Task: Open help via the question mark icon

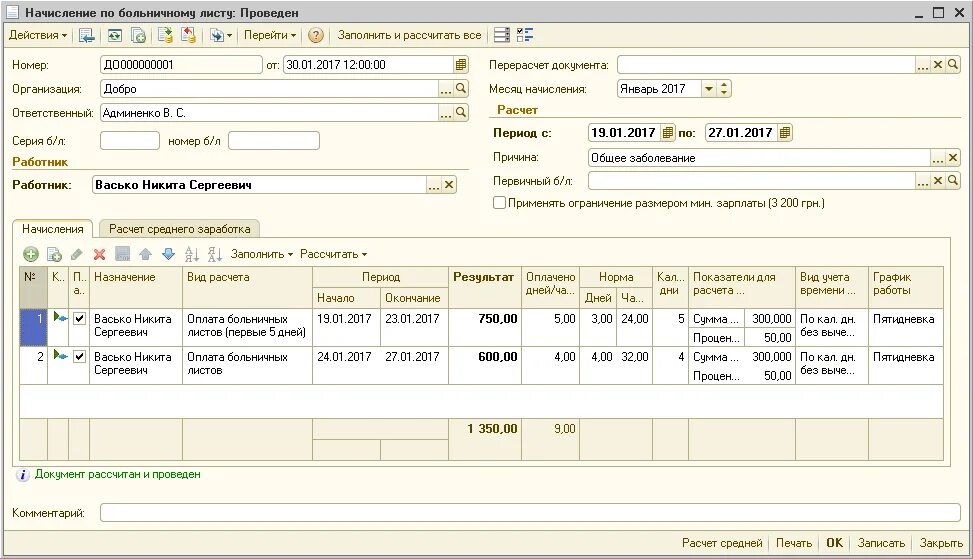Action: coord(316,35)
